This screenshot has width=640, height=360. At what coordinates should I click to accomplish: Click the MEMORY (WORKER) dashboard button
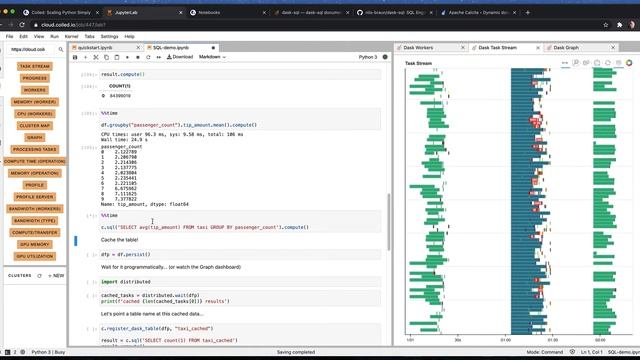point(35,102)
